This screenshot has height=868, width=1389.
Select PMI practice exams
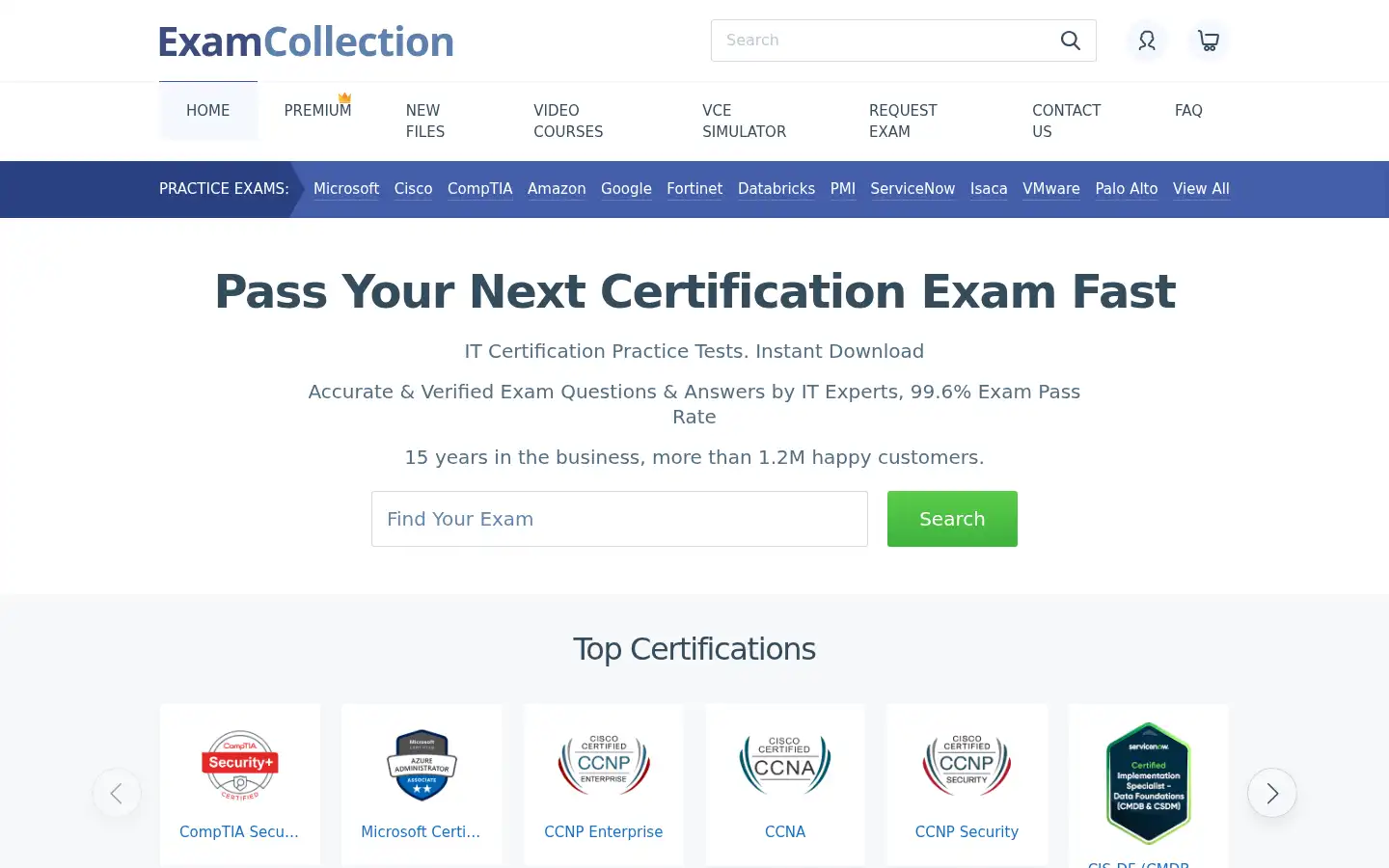click(x=843, y=189)
